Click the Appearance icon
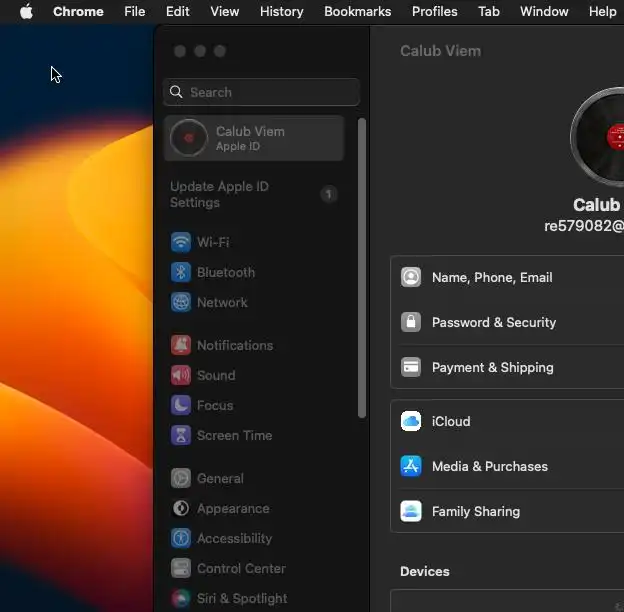Viewport: 624px width, 612px height. coord(181,508)
